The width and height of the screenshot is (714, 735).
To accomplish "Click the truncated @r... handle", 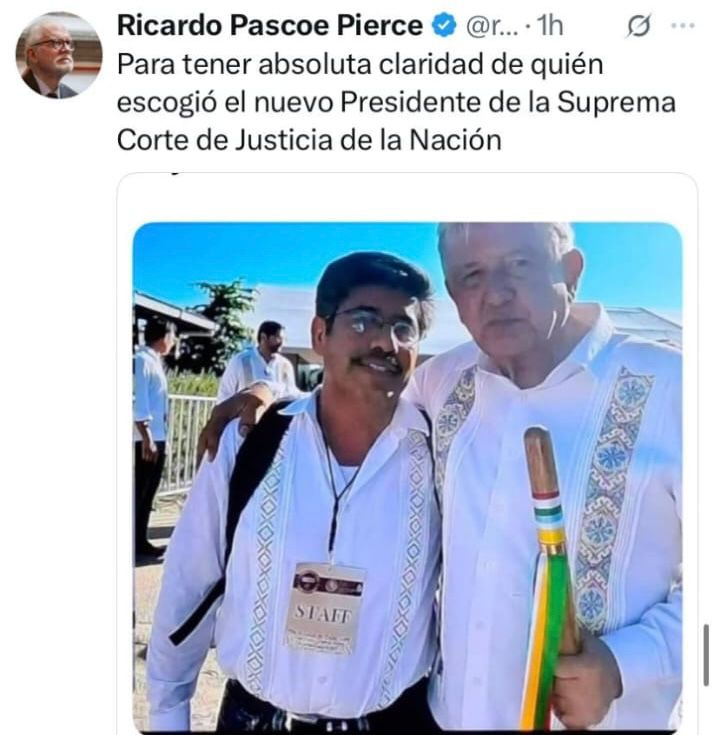I will [x=492, y=26].
